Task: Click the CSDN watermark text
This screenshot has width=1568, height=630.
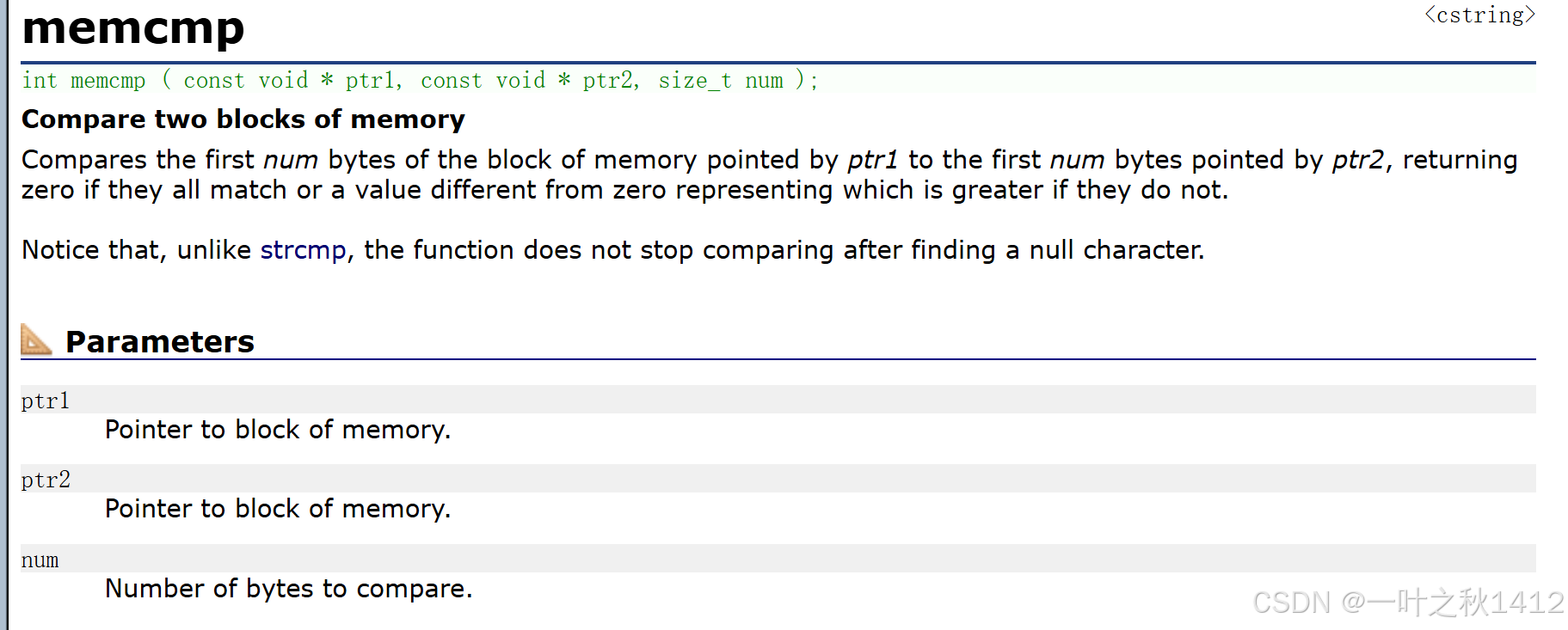Action: click(1408, 602)
